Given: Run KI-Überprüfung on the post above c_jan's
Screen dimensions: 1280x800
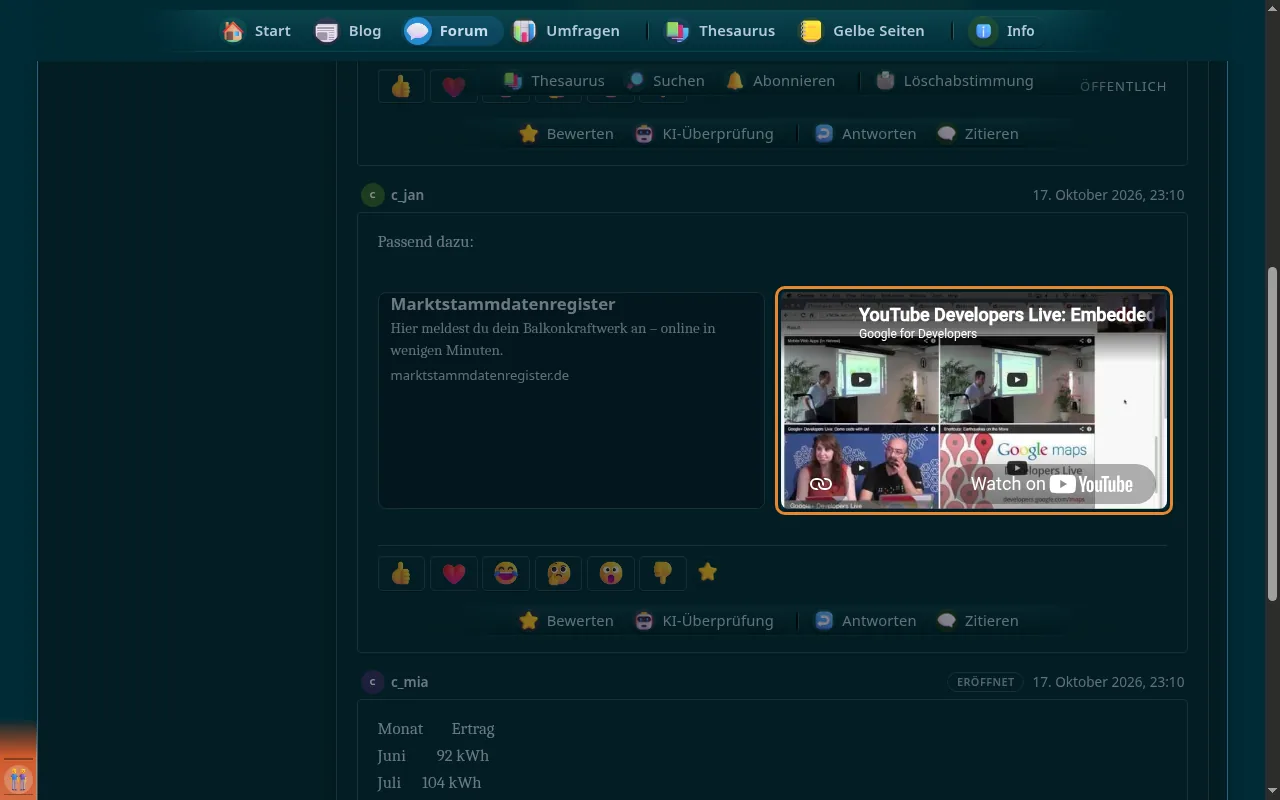Looking at the screenshot, I should pos(704,134).
